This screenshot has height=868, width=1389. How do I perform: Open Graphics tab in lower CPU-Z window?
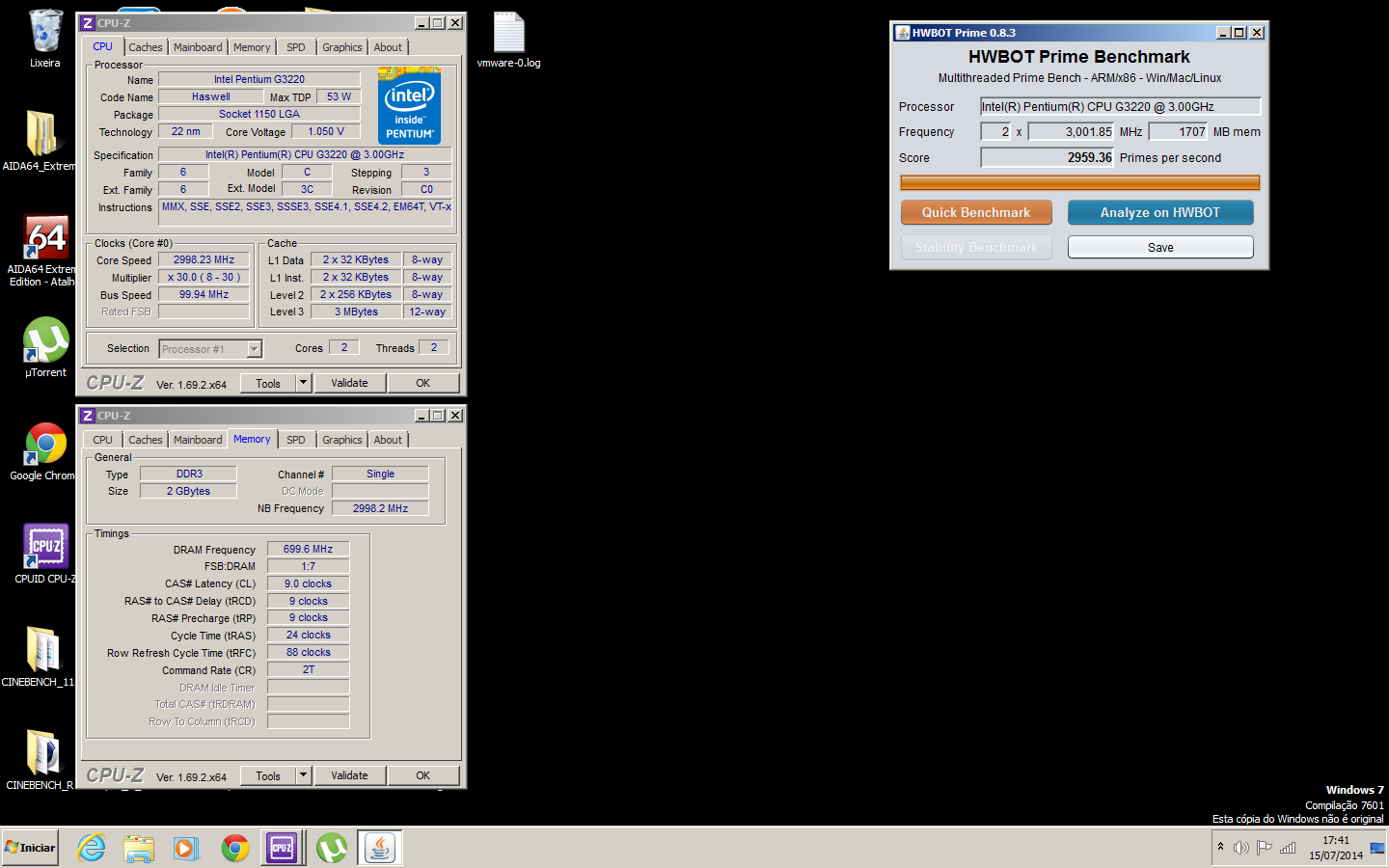pyautogui.click(x=342, y=440)
